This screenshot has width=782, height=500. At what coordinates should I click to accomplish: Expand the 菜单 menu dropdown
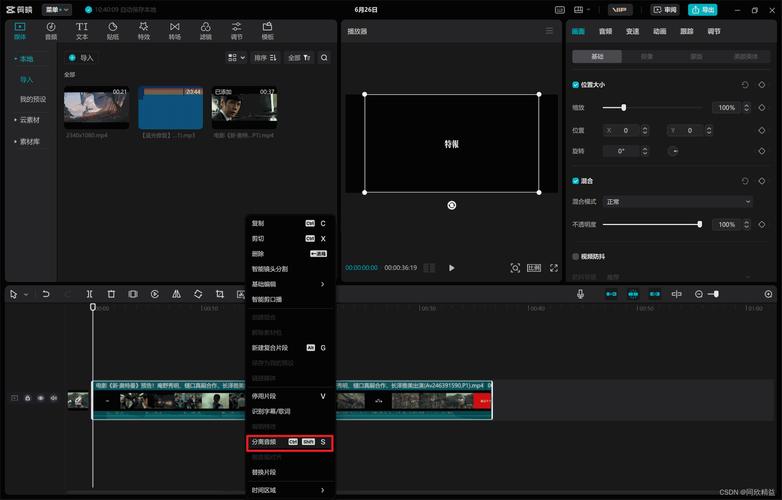click(x=57, y=9)
